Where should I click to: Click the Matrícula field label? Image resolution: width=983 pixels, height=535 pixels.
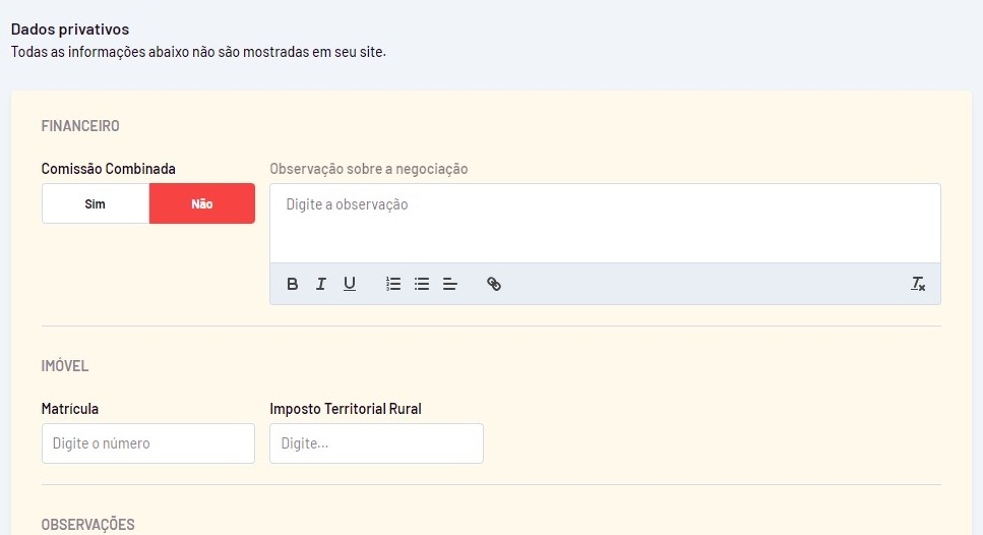tap(70, 409)
